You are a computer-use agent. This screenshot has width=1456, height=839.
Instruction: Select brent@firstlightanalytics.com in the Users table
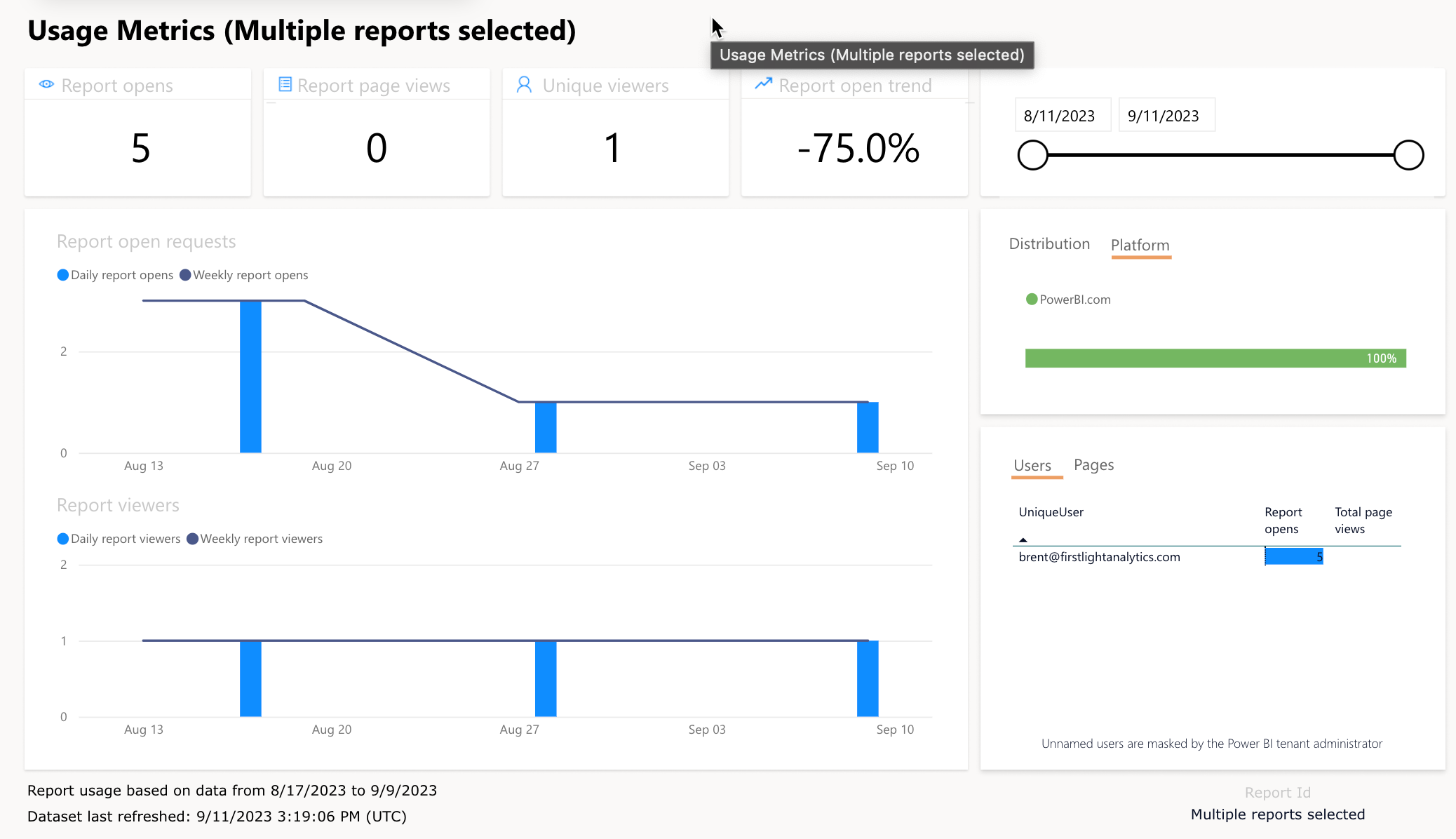(1099, 557)
